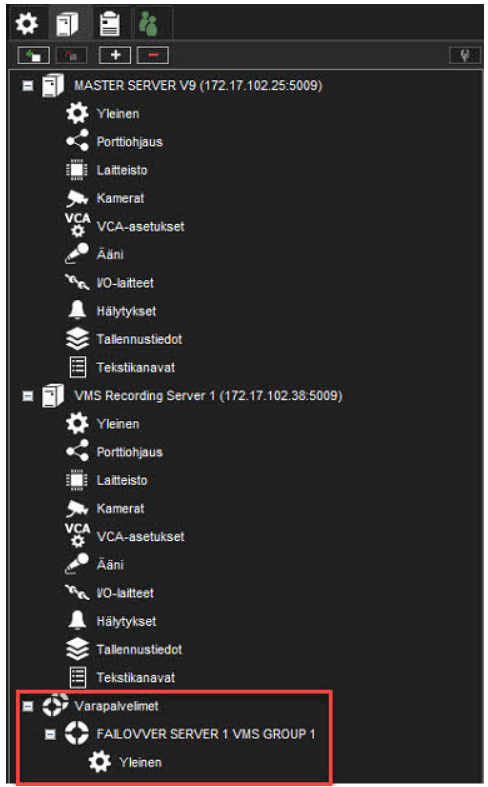Open Porttiohjaus under MASTER SERVER V9
The width and height of the screenshot is (488, 787).
tap(130, 142)
